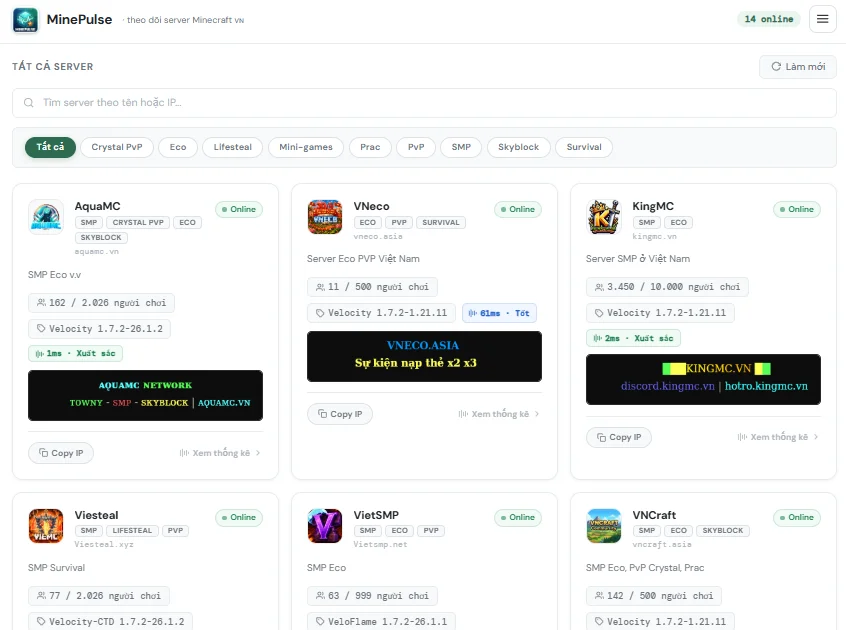Copy IP of KingMC server

[619, 437]
